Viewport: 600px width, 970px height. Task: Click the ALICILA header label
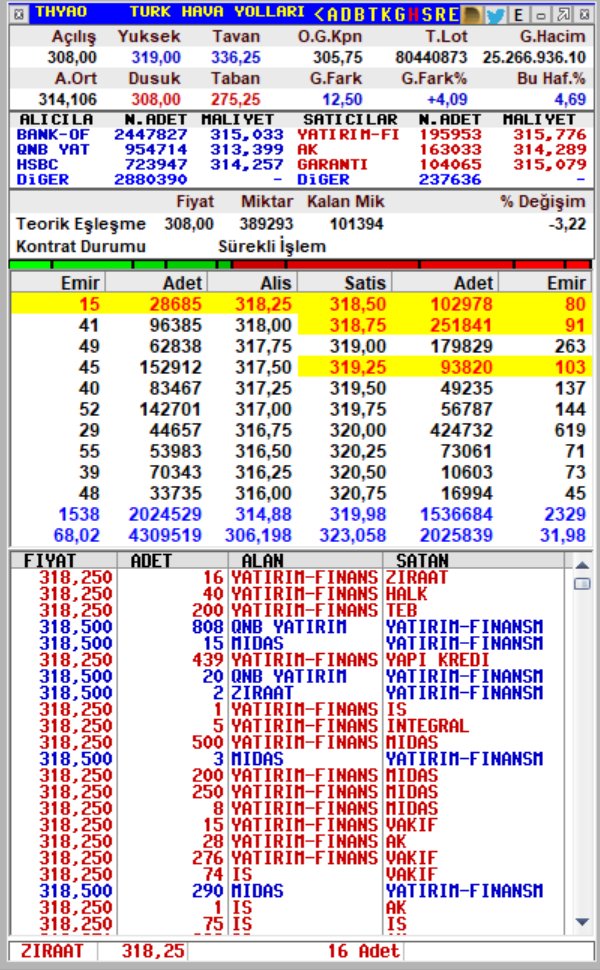(56, 119)
